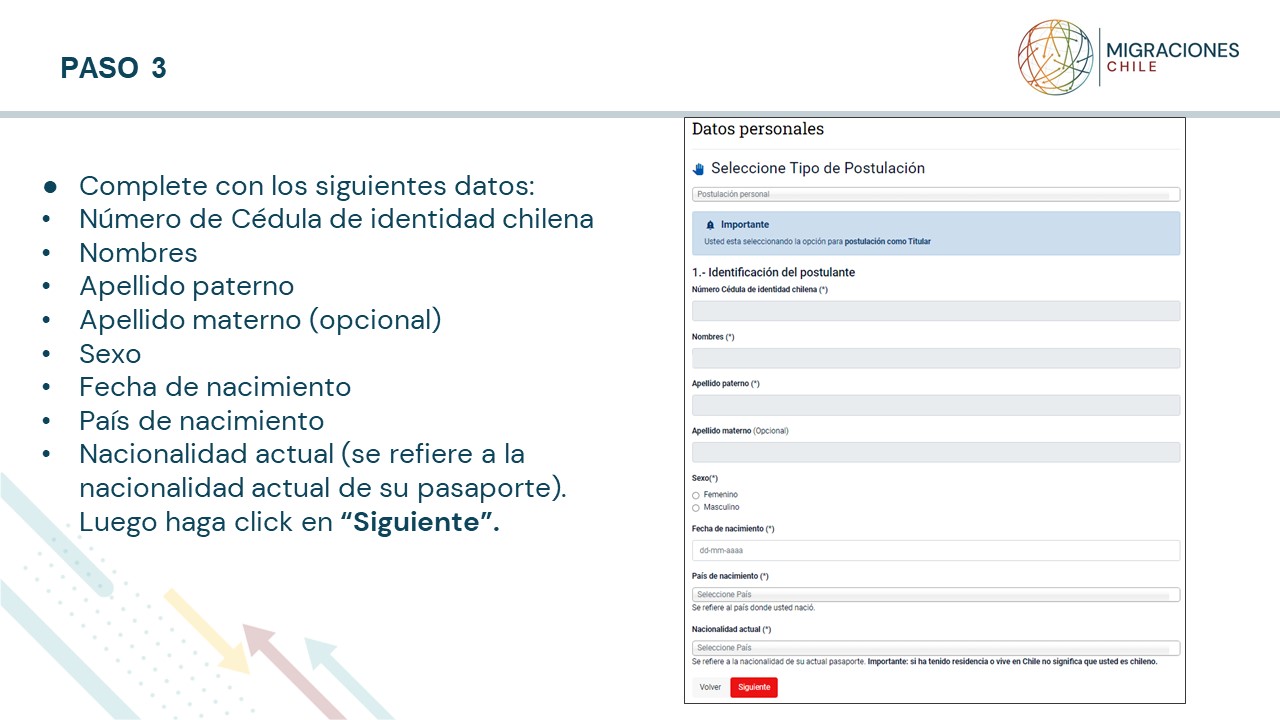Viewport: 1280px width, 720px height.
Task: Click the '1.- Identificación del postulante' heading
Action: coord(773,272)
